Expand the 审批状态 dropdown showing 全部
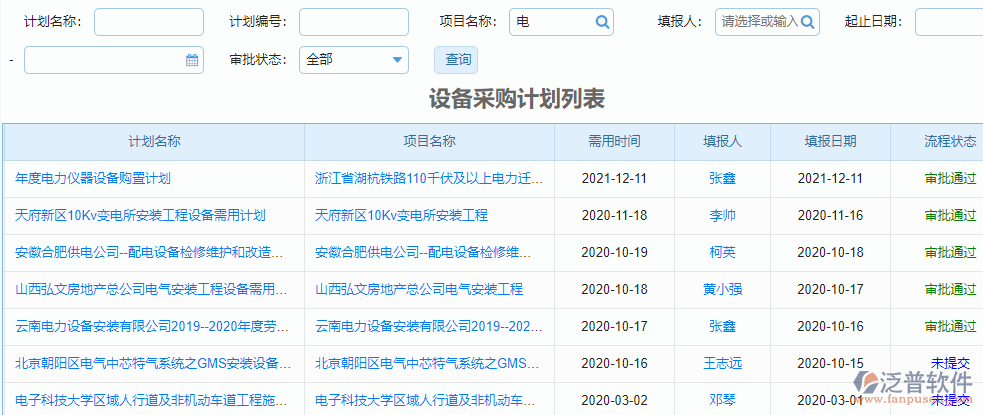 coord(354,60)
